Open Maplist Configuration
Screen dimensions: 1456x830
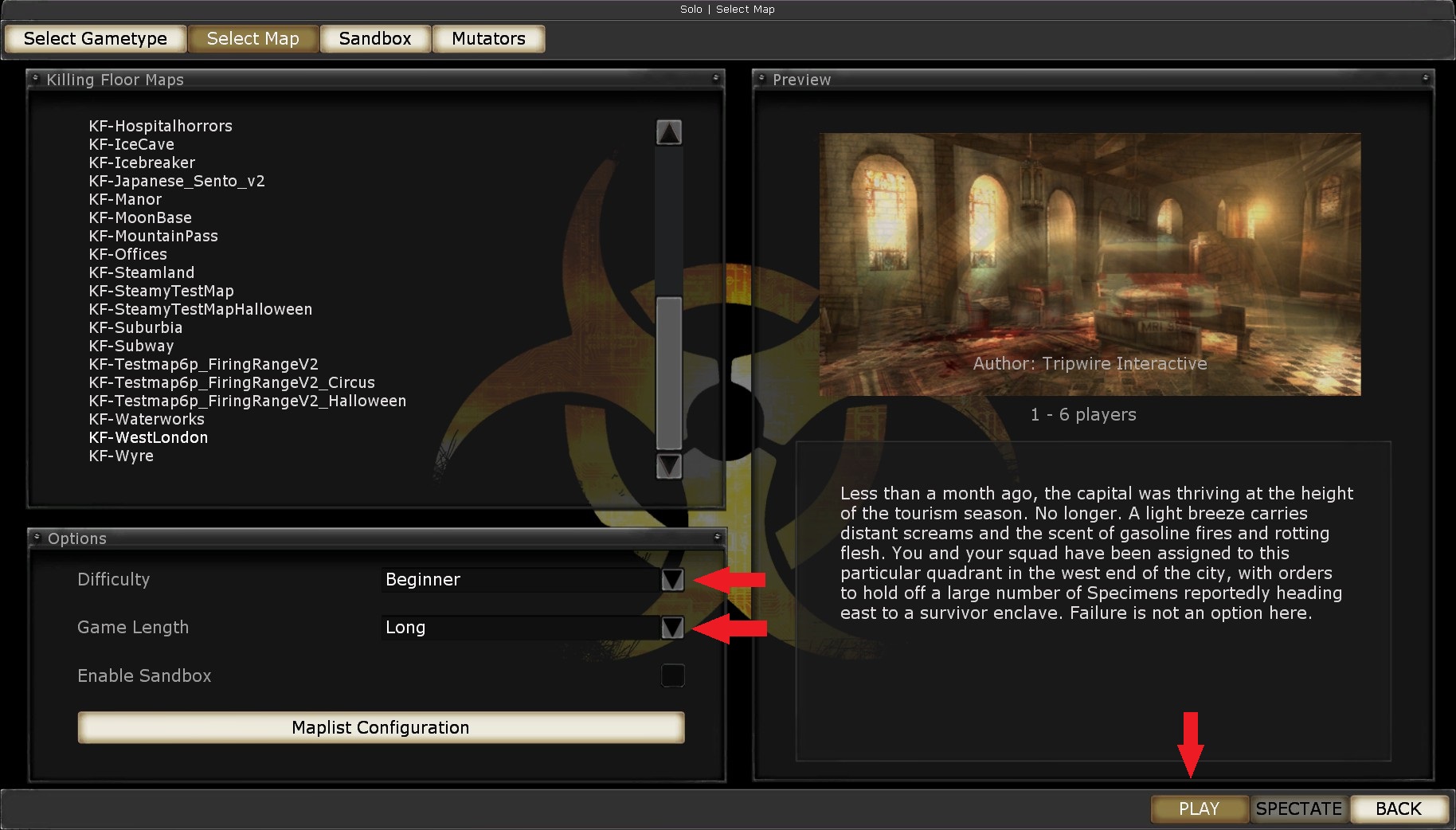(x=381, y=727)
